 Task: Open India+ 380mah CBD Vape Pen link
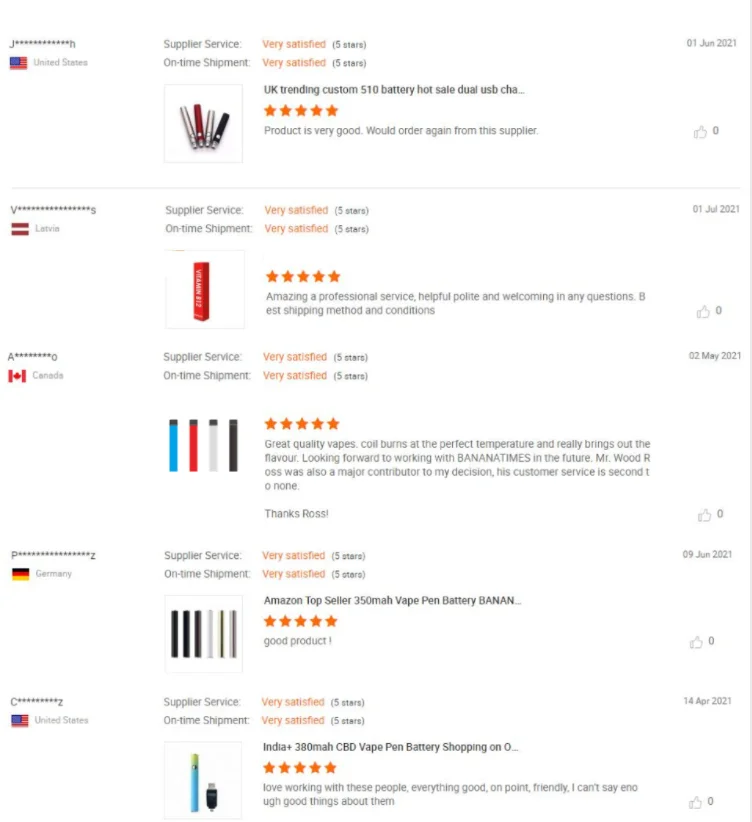click(x=391, y=747)
